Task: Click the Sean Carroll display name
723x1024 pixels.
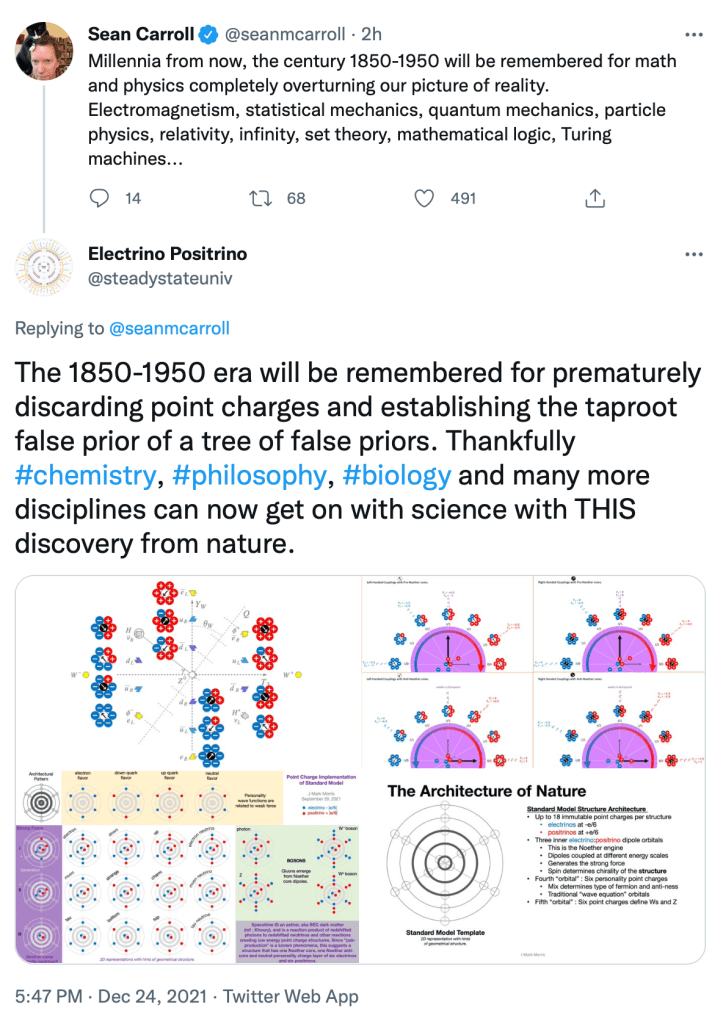Action: (140, 35)
